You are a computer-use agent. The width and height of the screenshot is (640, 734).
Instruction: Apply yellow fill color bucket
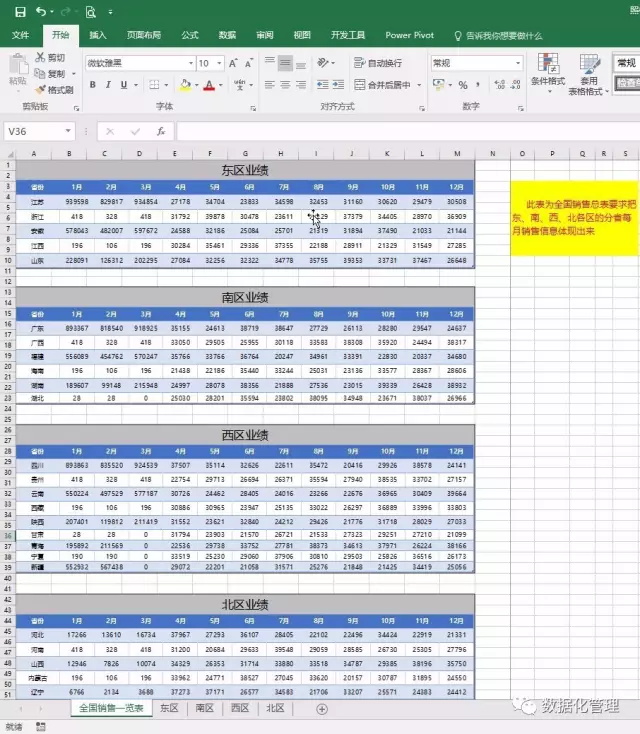click(185, 85)
